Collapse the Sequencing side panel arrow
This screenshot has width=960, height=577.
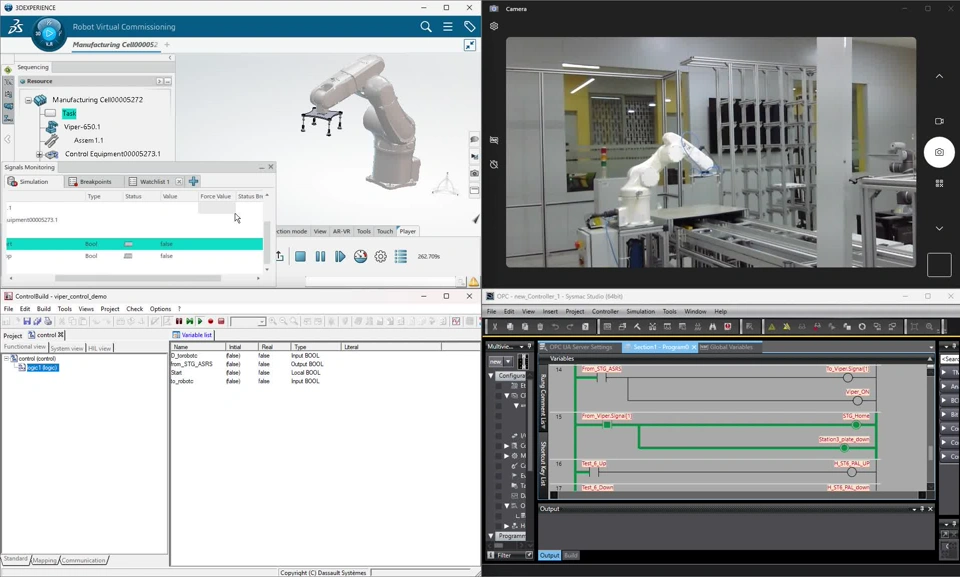(x=170, y=58)
